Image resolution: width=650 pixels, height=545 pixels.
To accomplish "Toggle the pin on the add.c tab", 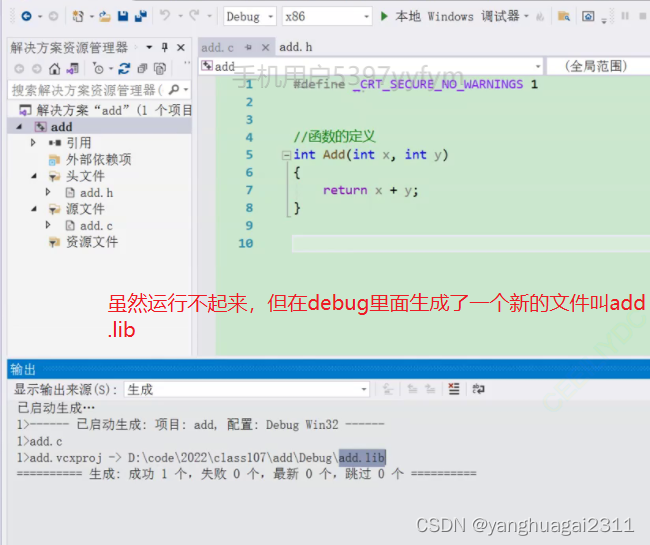I will coord(248,48).
